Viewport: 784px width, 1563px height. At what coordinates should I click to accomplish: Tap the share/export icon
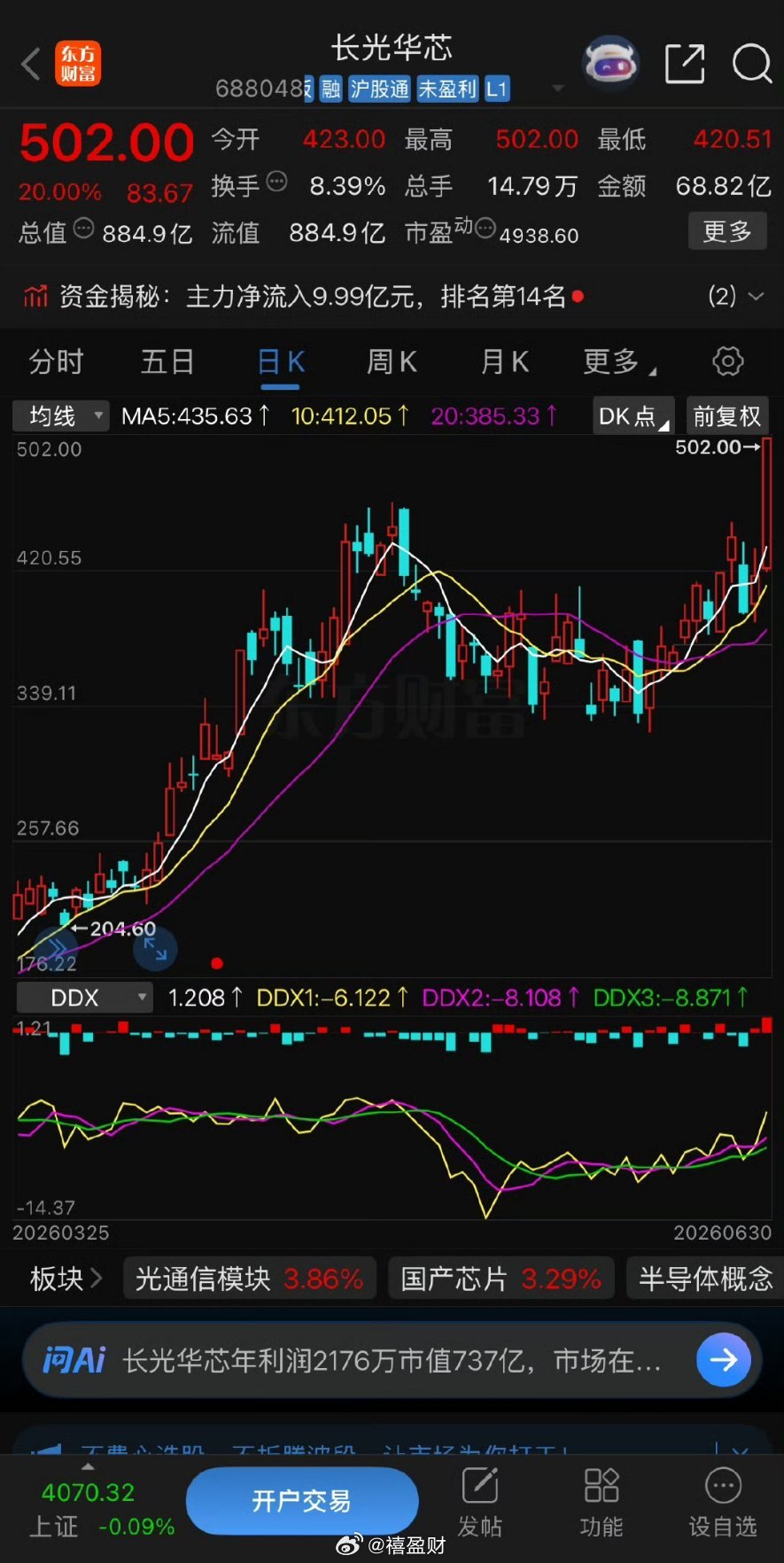[684, 64]
